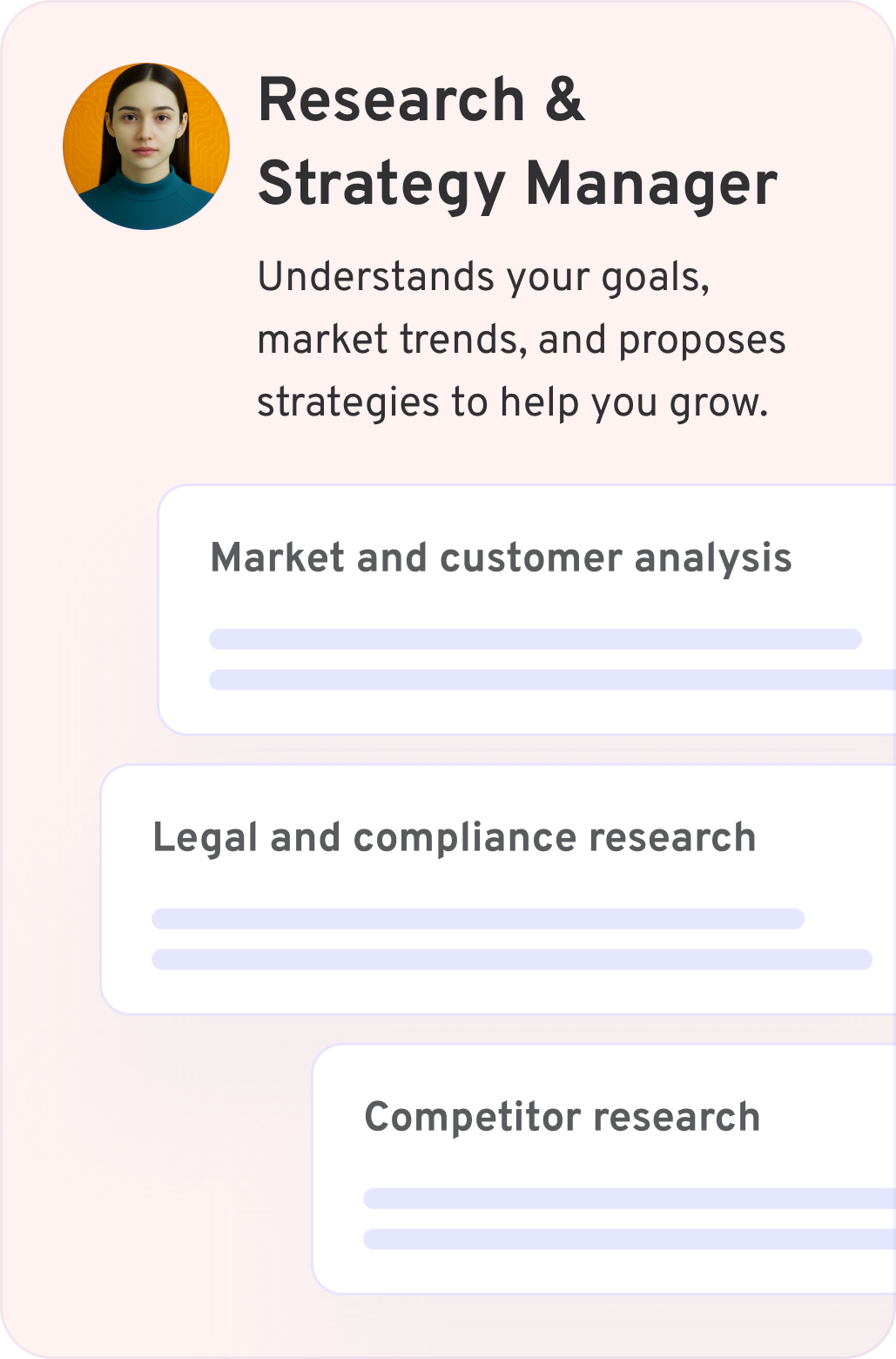This screenshot has height=1359, width=896.
Task: Click the word "proposes" in the description
Action: pos(702,341)
